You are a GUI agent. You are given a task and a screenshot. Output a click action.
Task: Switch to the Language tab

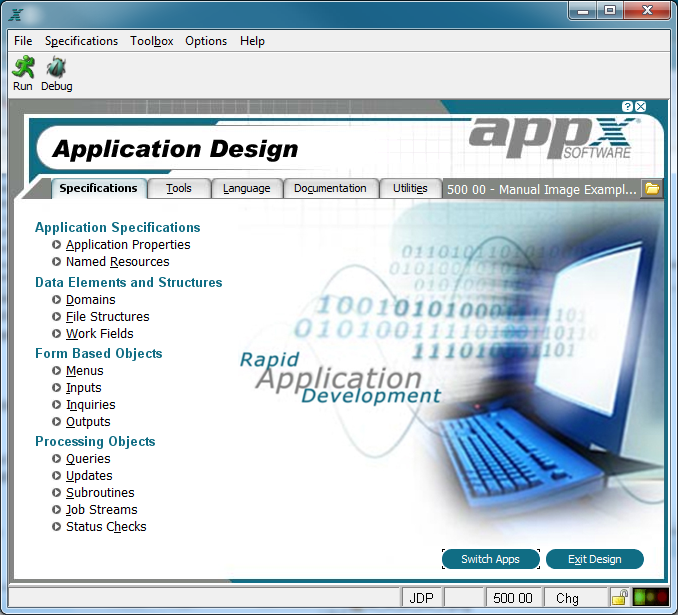pos(246,189)
